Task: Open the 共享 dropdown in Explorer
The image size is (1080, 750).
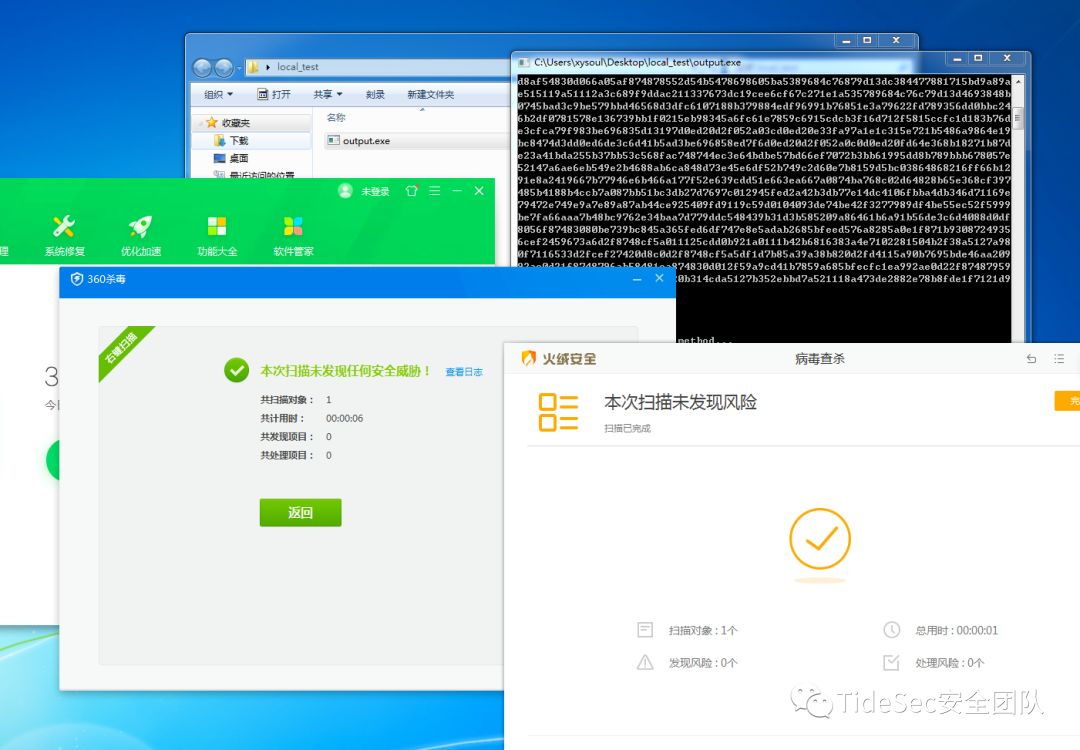Action: point(328,94)
